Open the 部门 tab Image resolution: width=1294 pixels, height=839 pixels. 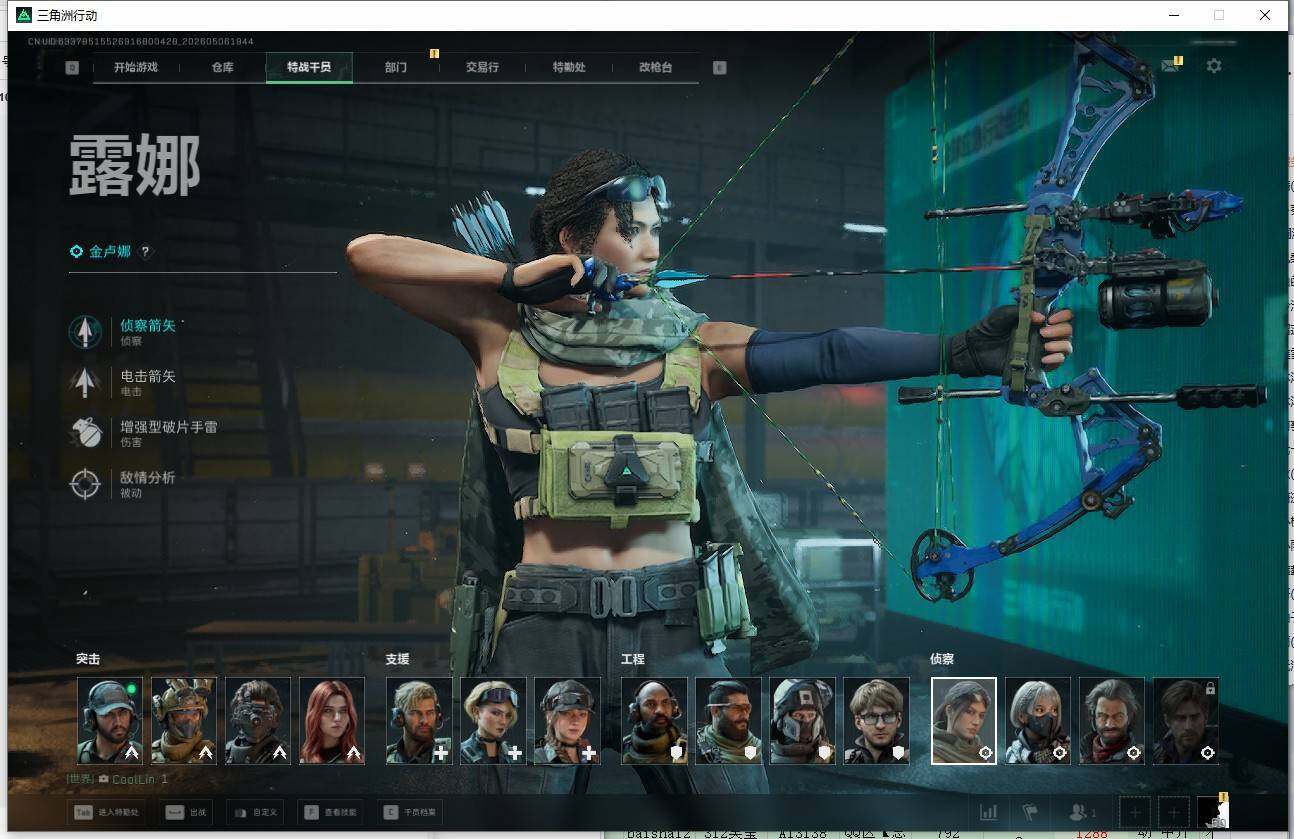pos(396,67)
